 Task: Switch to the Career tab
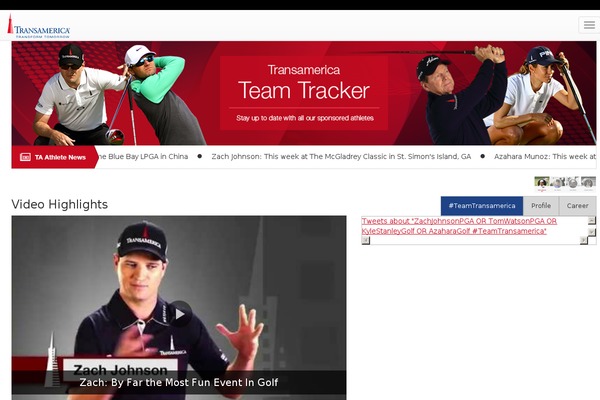pos(577,206)
